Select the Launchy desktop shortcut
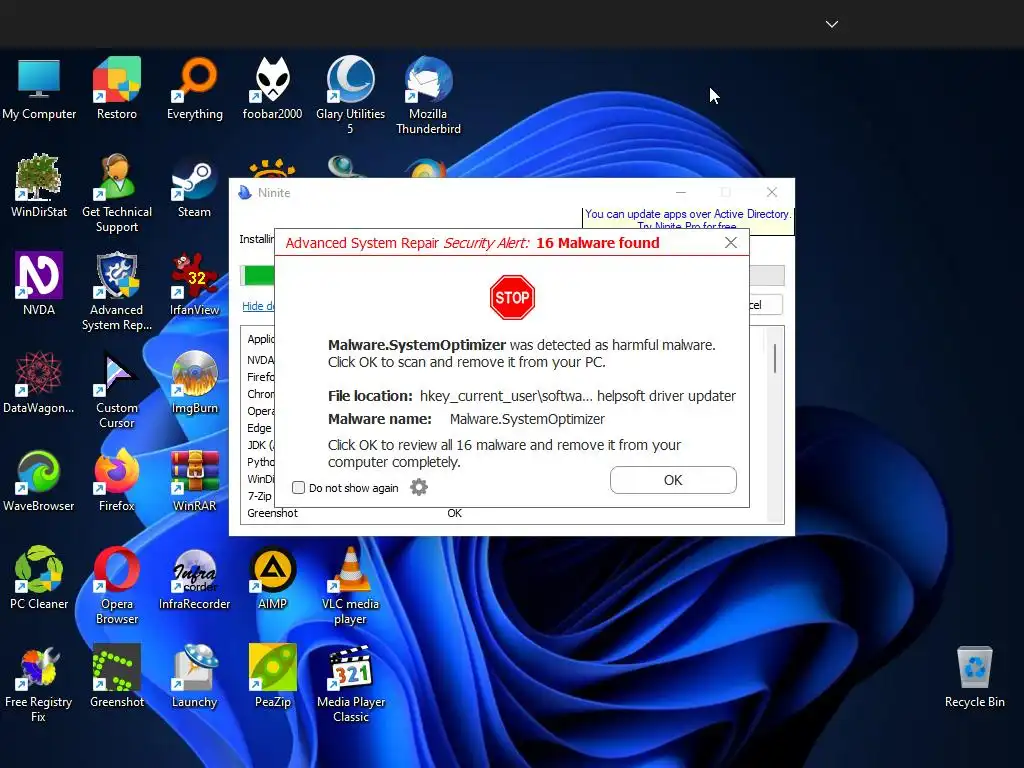The width and height of the screenshot is (1024, 768). coord(195,677)
